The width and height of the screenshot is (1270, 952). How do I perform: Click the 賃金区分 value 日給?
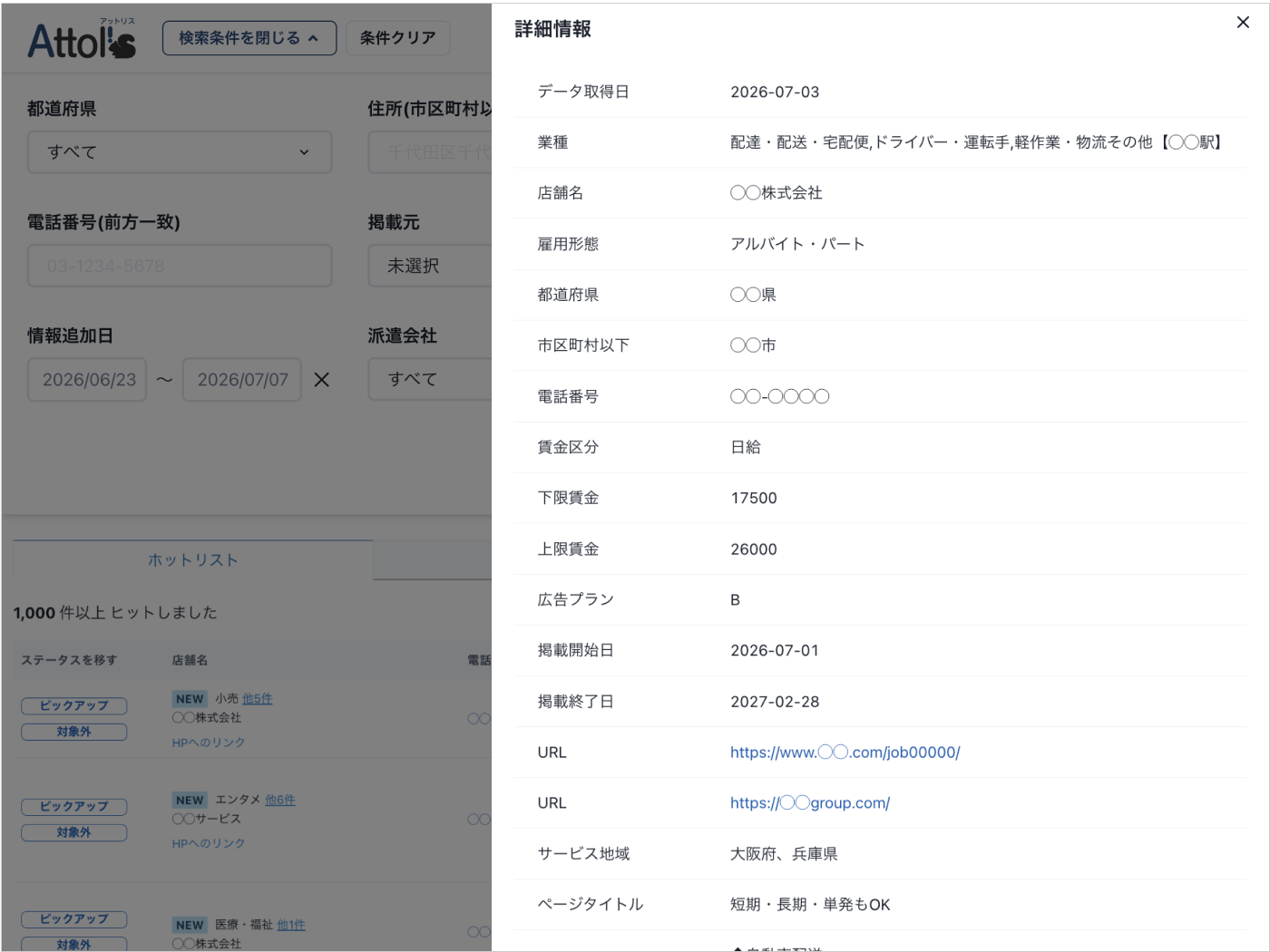[746, 447]
